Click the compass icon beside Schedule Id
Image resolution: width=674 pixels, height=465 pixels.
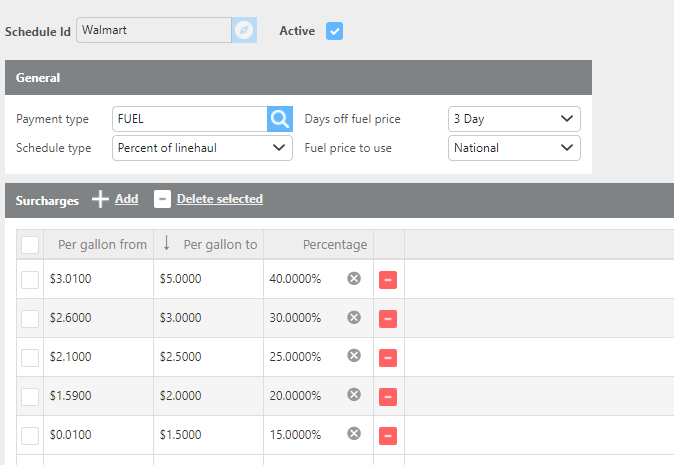[x=244, y=31]
